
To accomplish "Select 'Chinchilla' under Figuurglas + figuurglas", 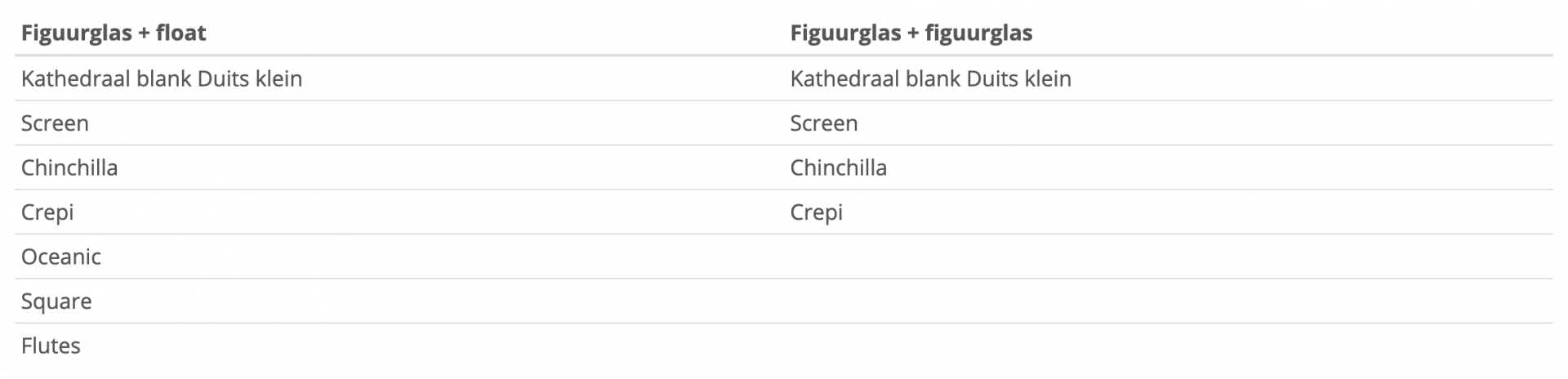I will click(838, 167).
